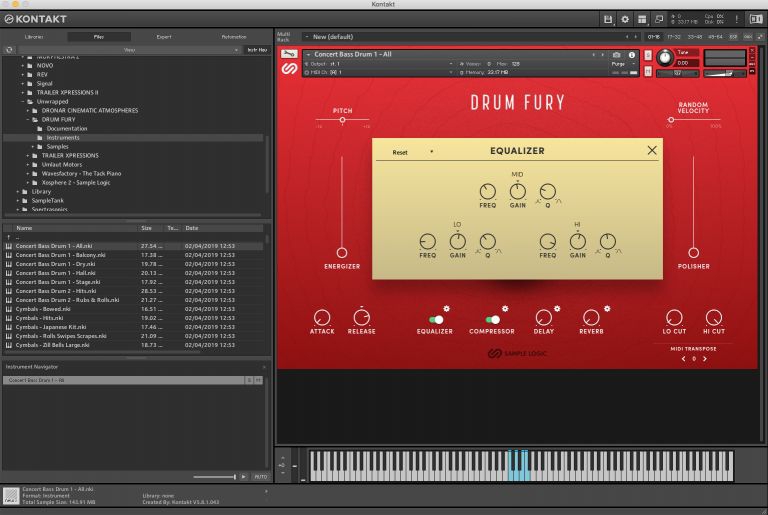768x515 pixels.
Task: Toggle Instr Nav button in browser
Action: pos(257,50)
